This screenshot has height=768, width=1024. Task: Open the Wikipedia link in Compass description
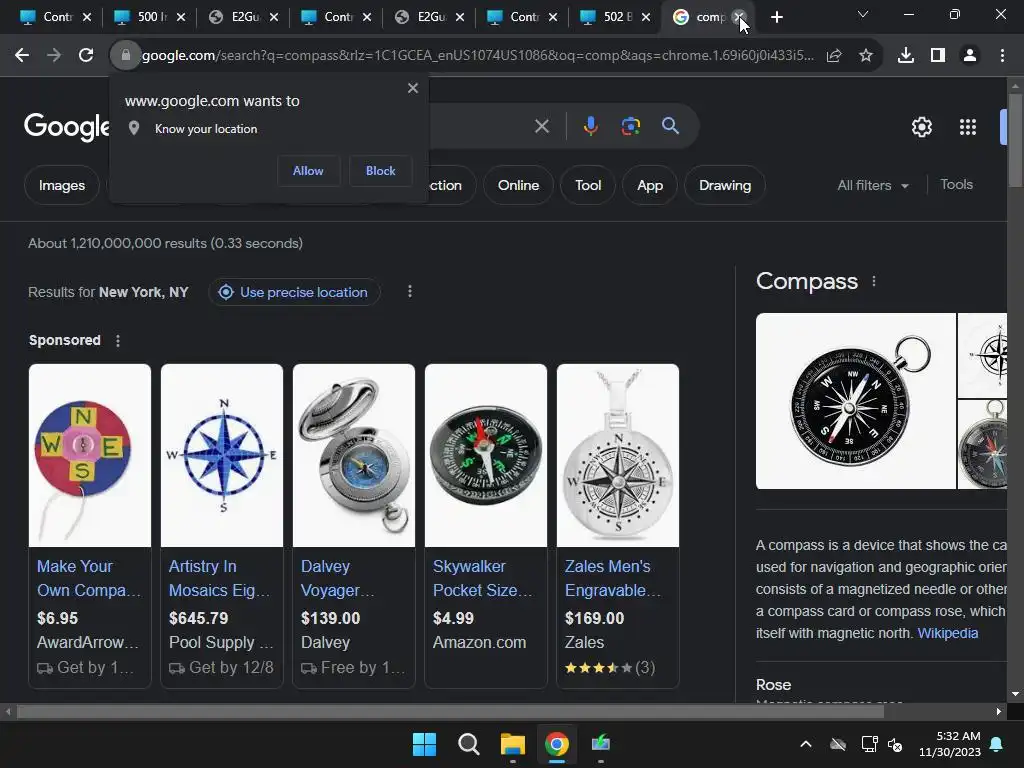coord(948,633)
